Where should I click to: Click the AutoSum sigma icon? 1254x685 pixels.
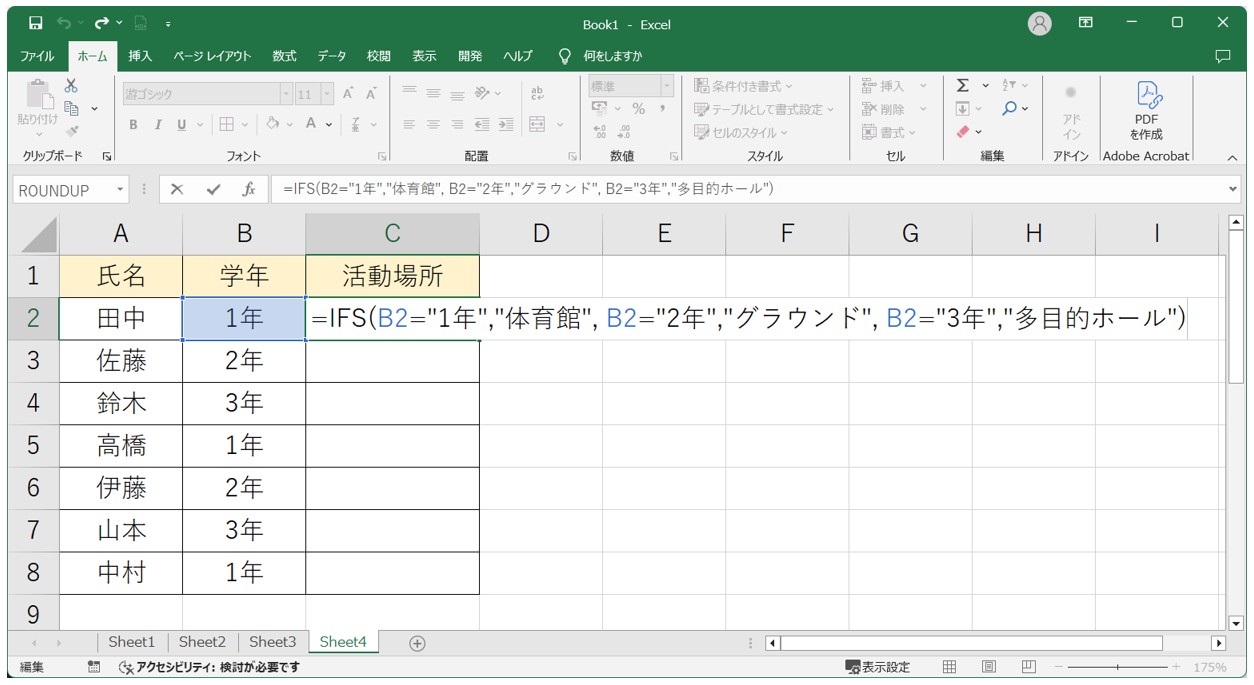962,86
